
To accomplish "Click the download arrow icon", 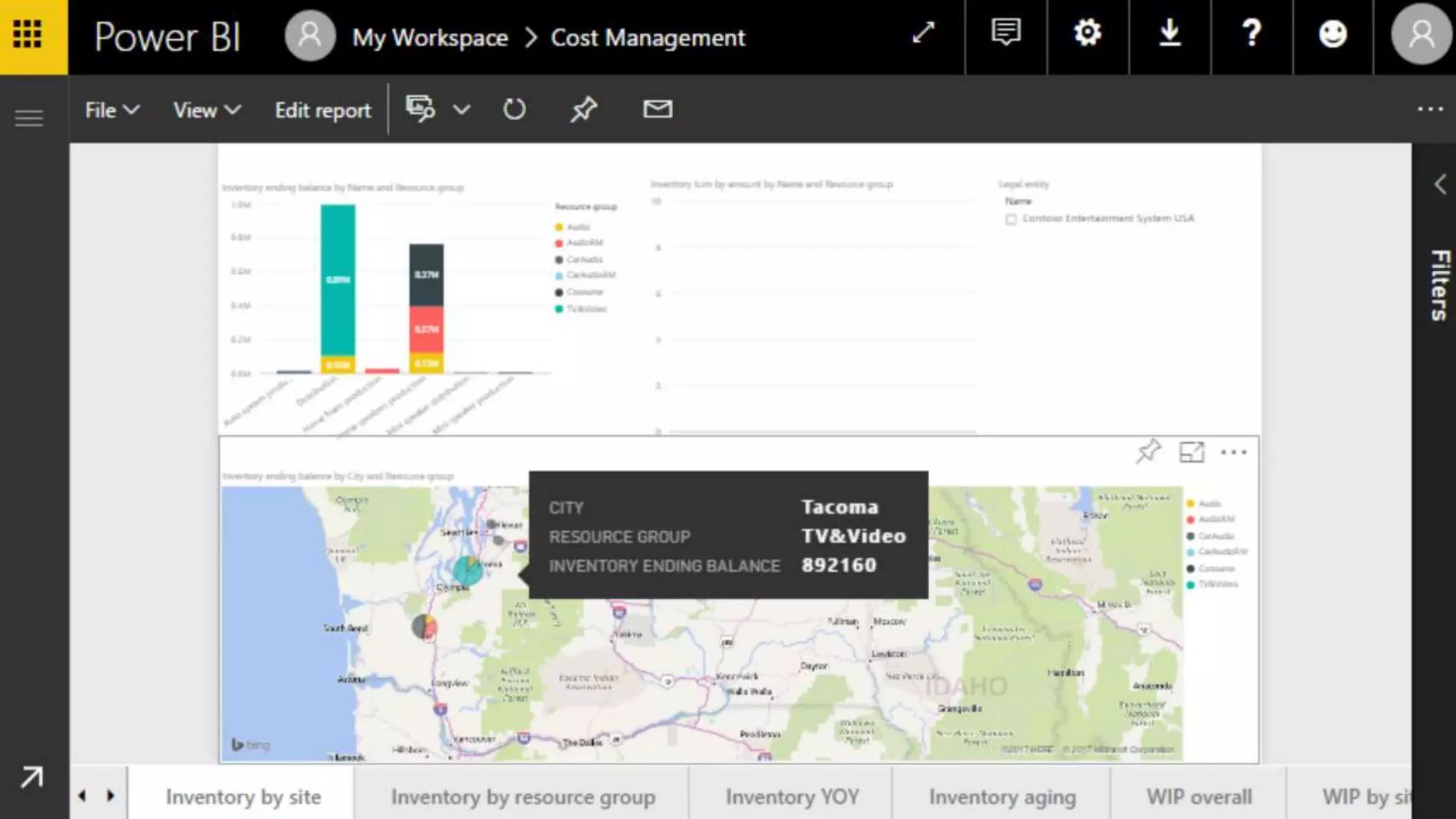I will pos(1169,33).
